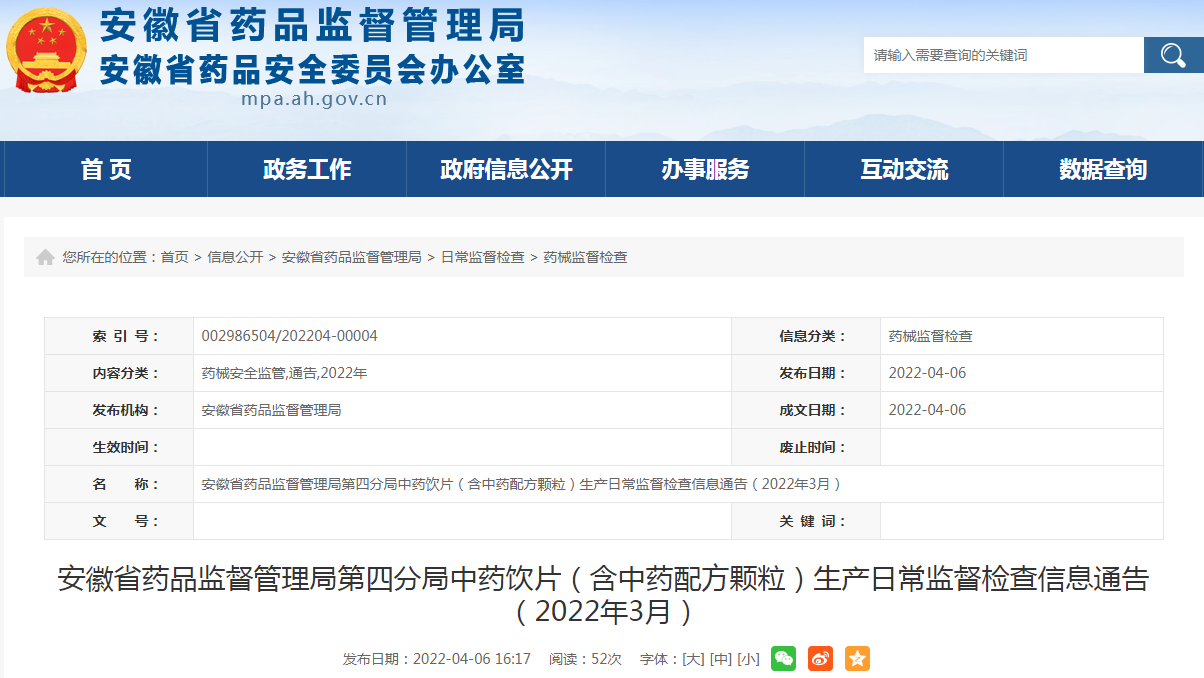Set font size to 中
Viewport: 1204px width, 678px height.
click(x=720, y=659)
